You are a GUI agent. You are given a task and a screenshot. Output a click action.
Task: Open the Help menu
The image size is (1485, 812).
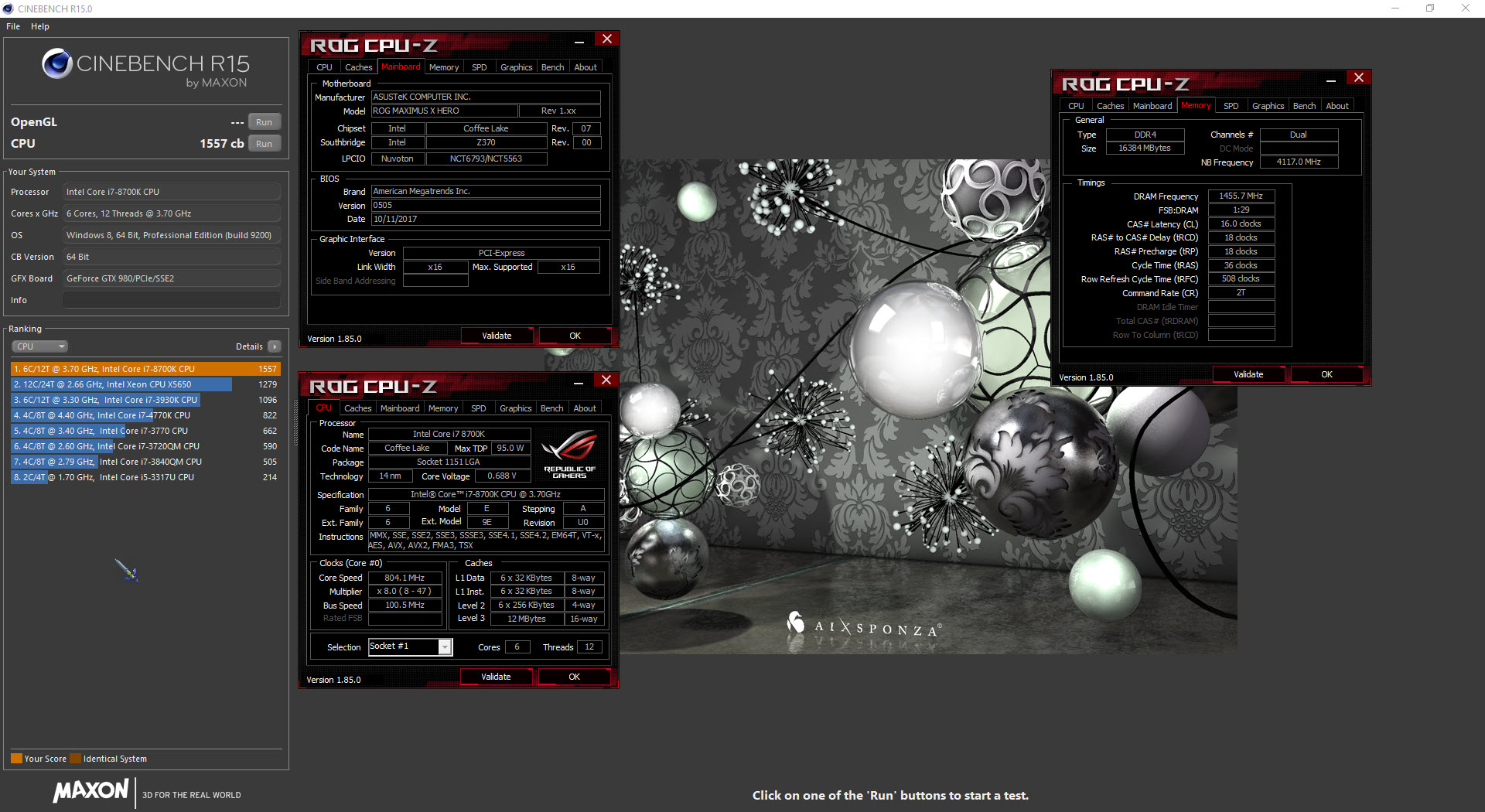(40, 26)
